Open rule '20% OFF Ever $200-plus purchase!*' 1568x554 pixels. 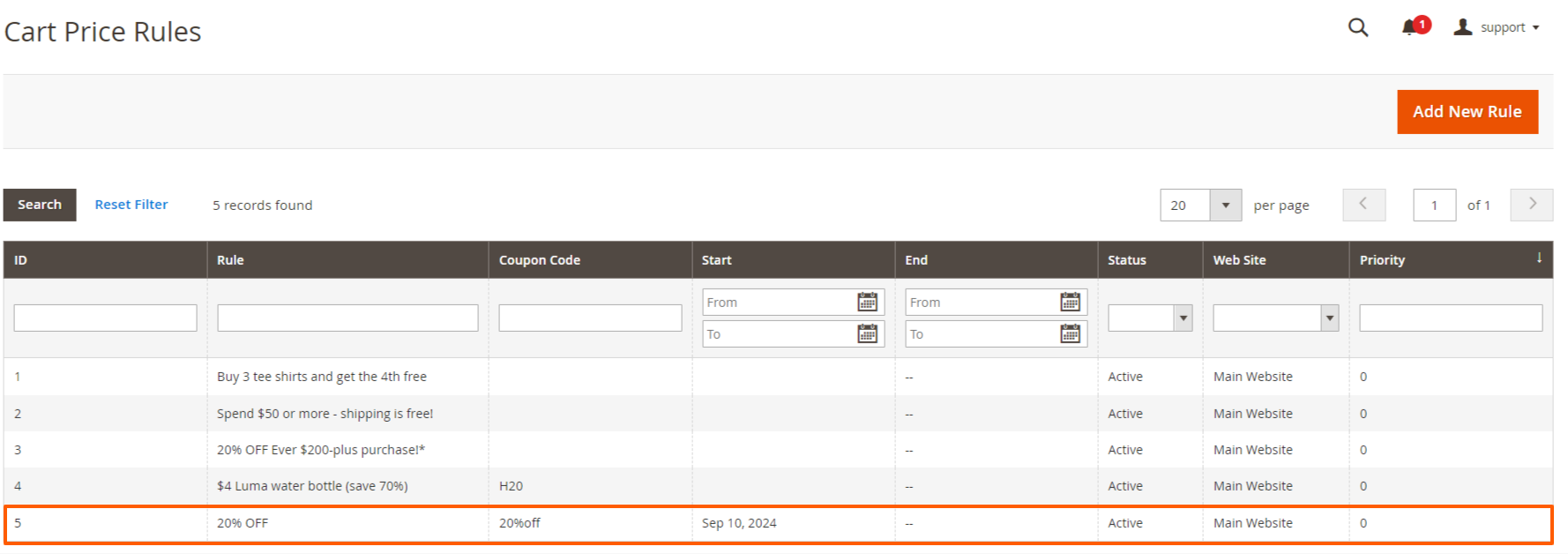(x=321, y=450)
